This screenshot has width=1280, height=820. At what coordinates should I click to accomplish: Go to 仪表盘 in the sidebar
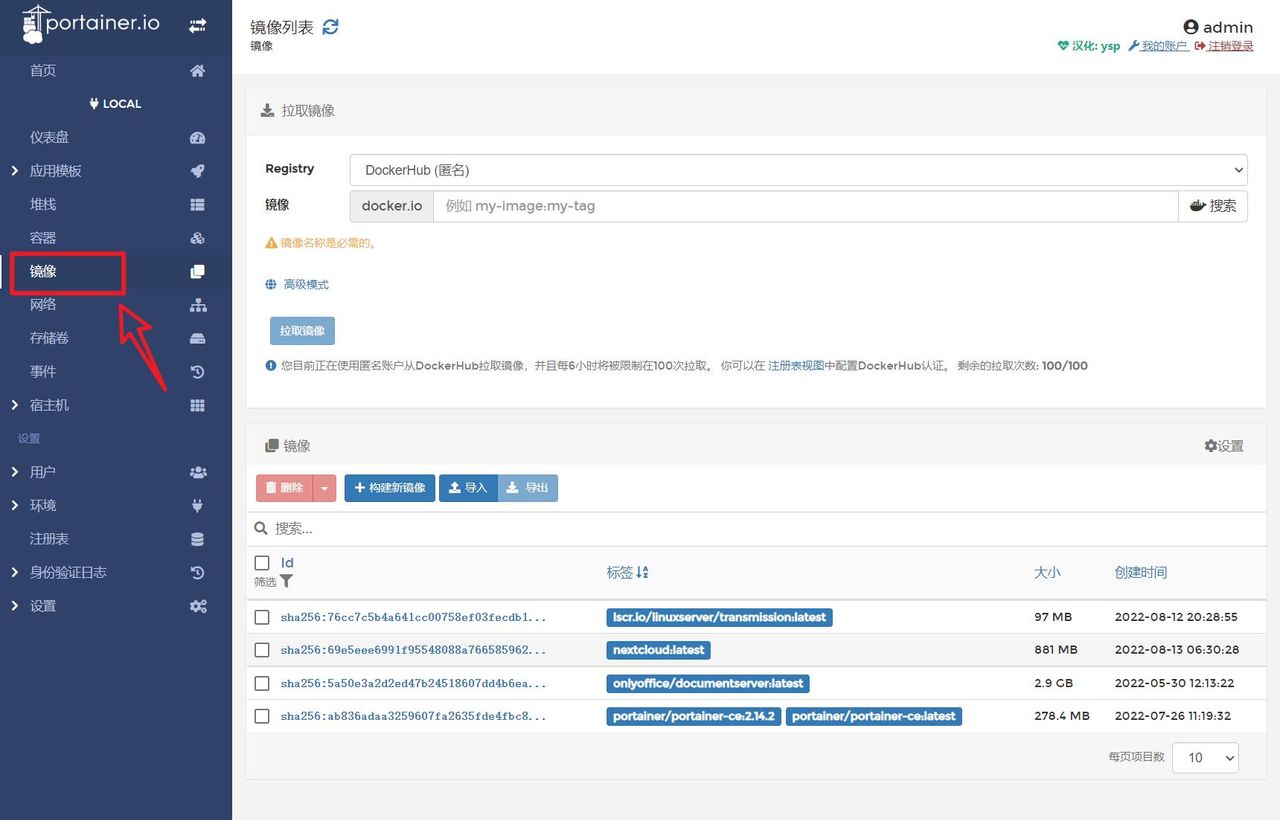[x=49, y=138]
